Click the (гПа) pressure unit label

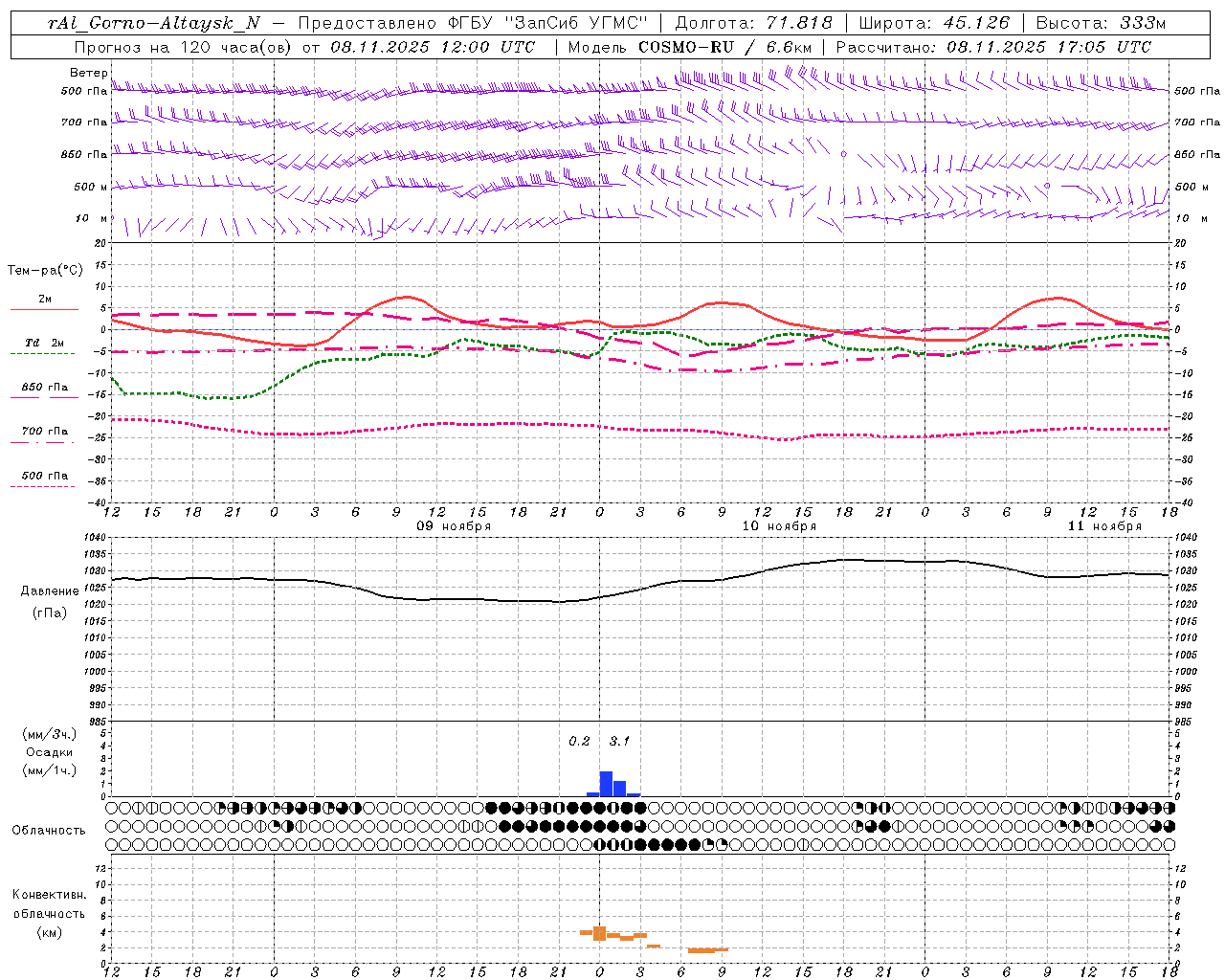coord(50,613)
